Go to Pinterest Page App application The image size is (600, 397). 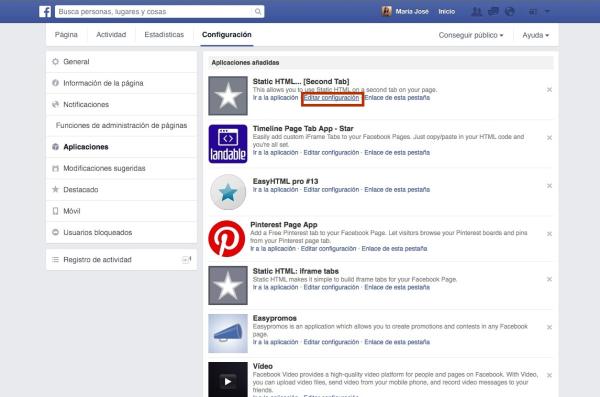pos(273,248)
